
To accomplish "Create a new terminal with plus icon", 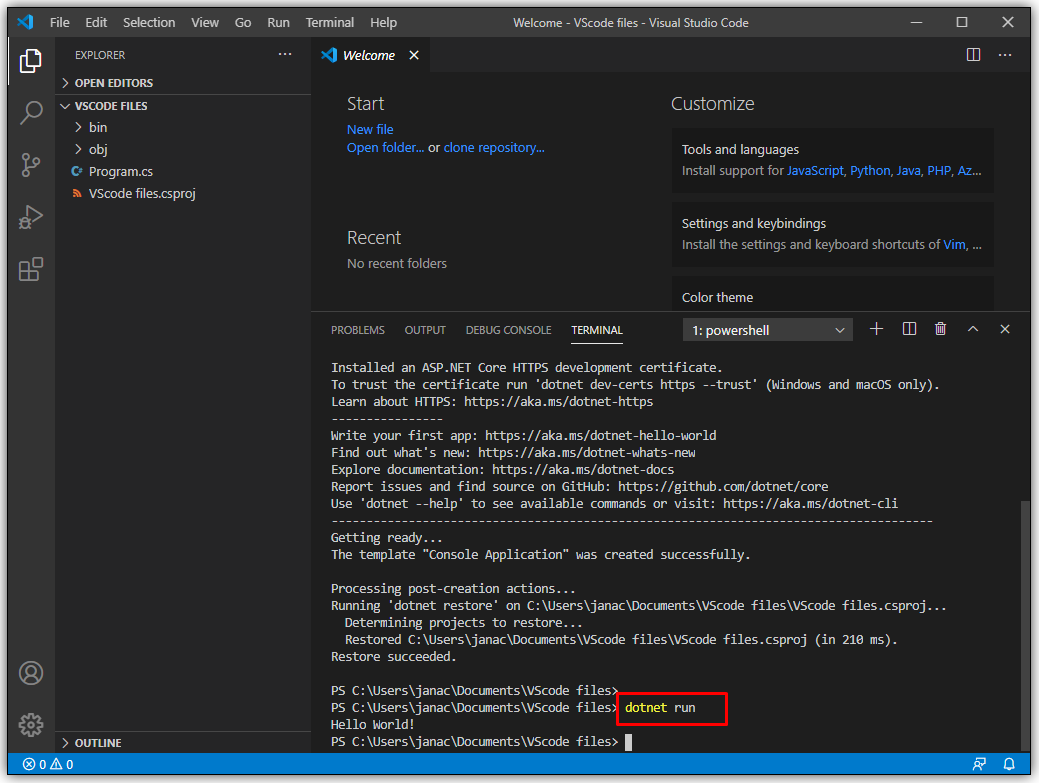I will 876,329.
